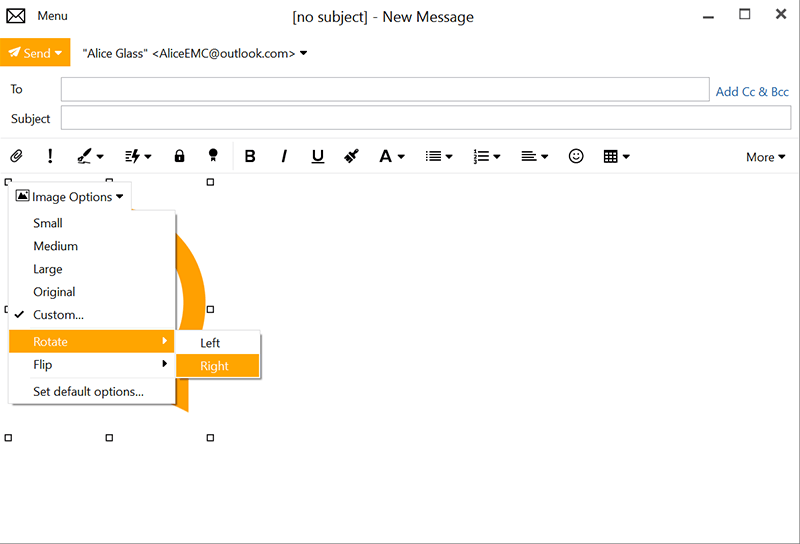Expand the signature dropdown arrow
Image resolution: width=800 pixels, height=544 pixels.
coord(100,157)
